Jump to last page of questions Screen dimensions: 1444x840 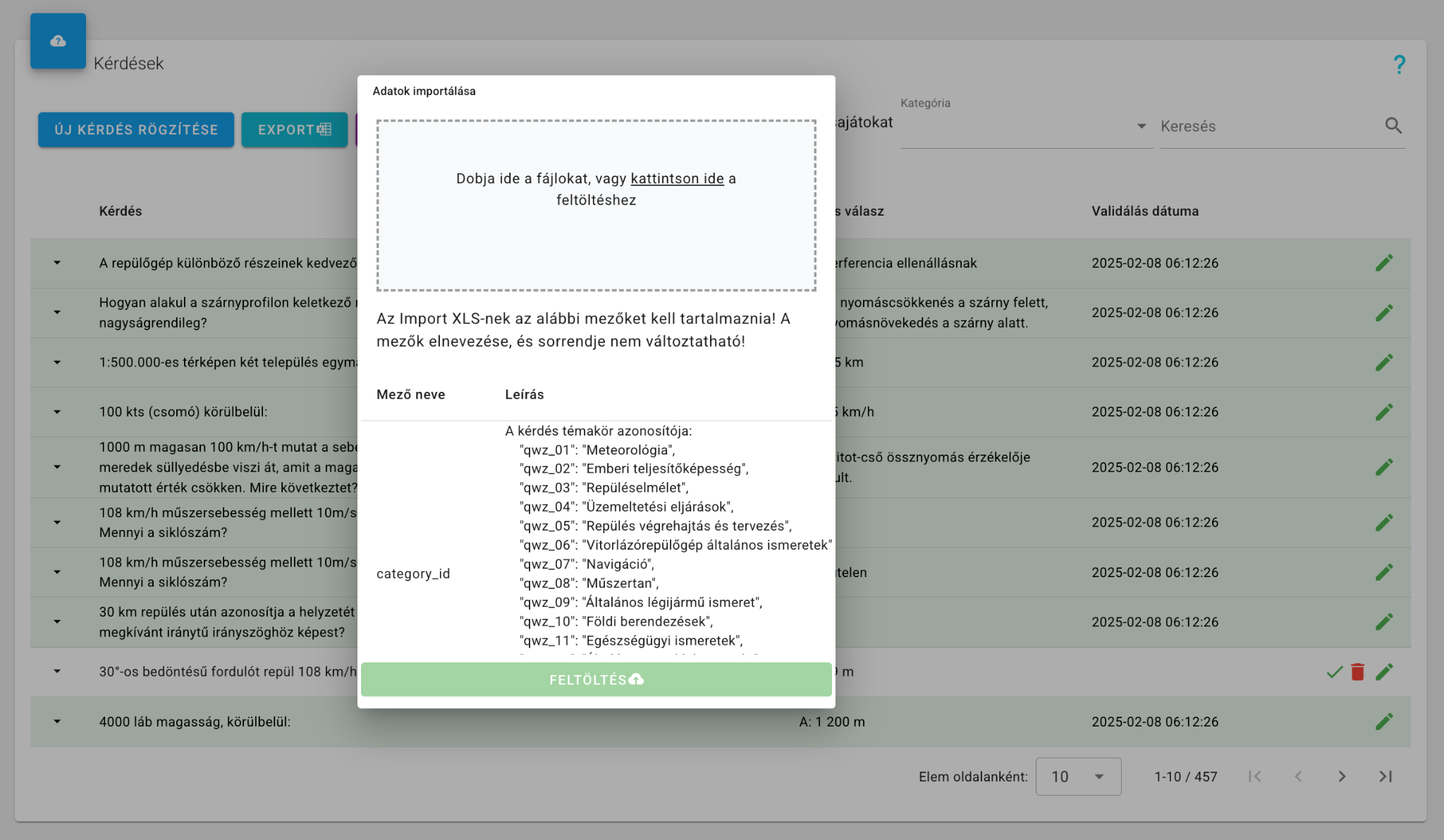click(x=1385, y=777)
